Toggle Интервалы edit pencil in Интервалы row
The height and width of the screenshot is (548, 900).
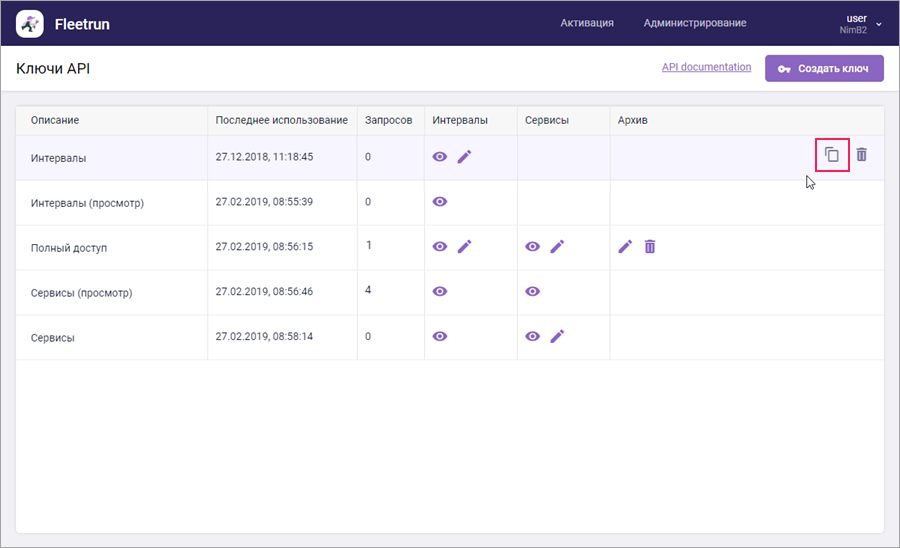tap(464, 157)
